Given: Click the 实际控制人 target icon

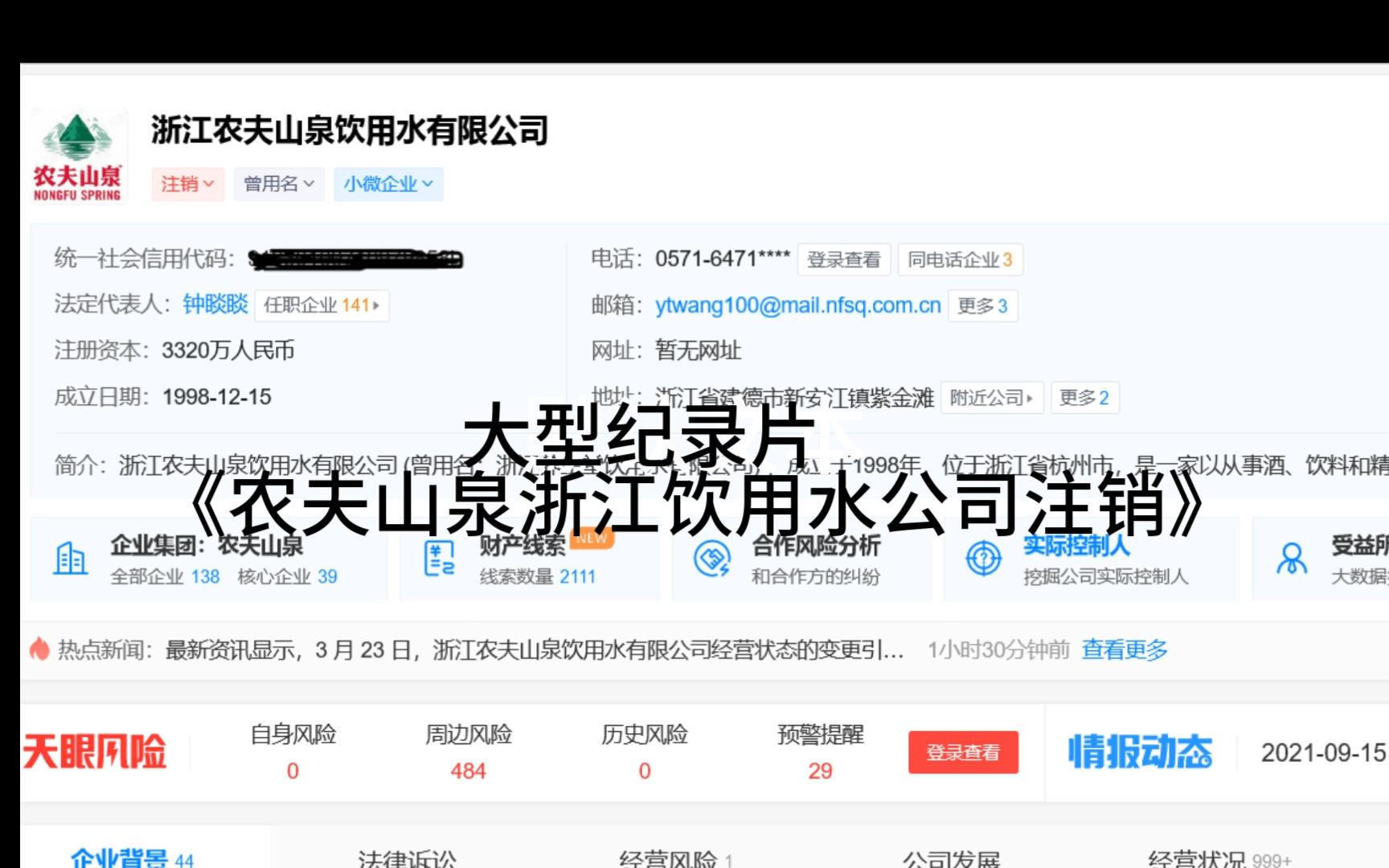Looking at the screenshot, I should (x=983, y=559).
